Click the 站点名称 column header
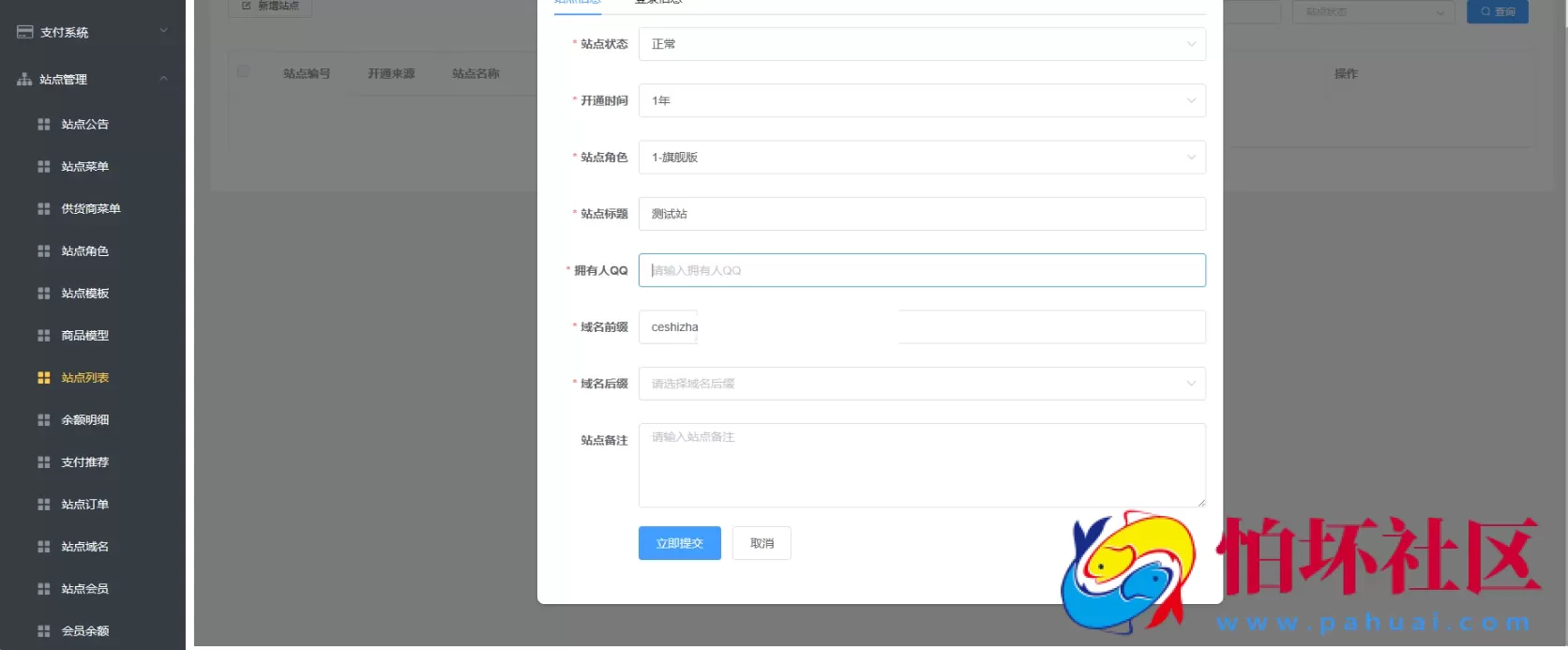The height and width of the screenshot is (650, 1568). click(x=475, y=73)
